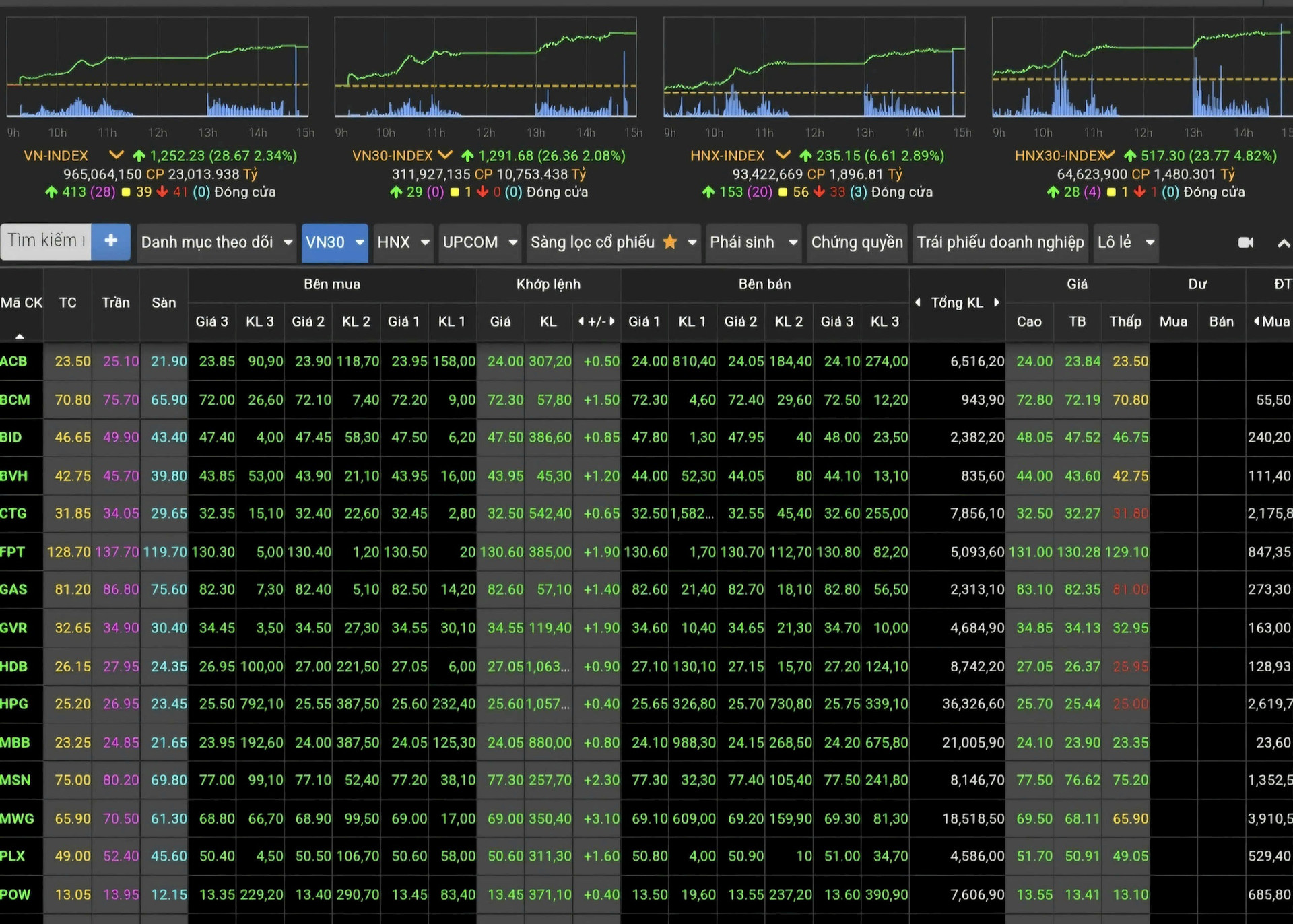This screenshot has height=924, width=1293.
Task: Open Trái phiếu doanh nghiệp tab
Action: click(x=1000, y=242)
